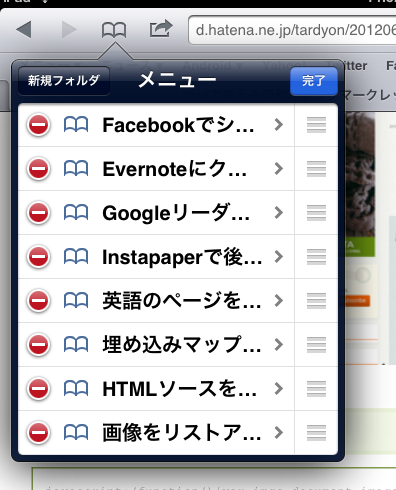Grab reorder handle of Evernoteにク… row

coord(316,169)
